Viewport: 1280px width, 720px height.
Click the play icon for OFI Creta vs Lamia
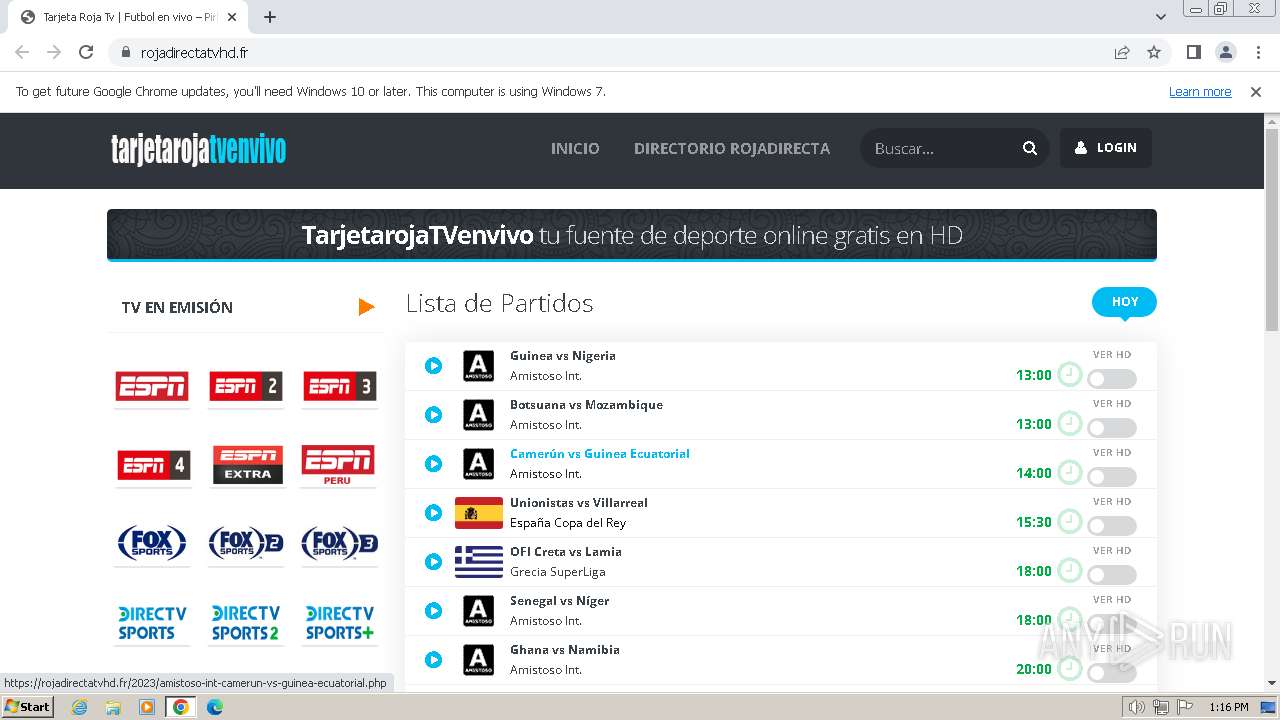click(x=433, y=562)
